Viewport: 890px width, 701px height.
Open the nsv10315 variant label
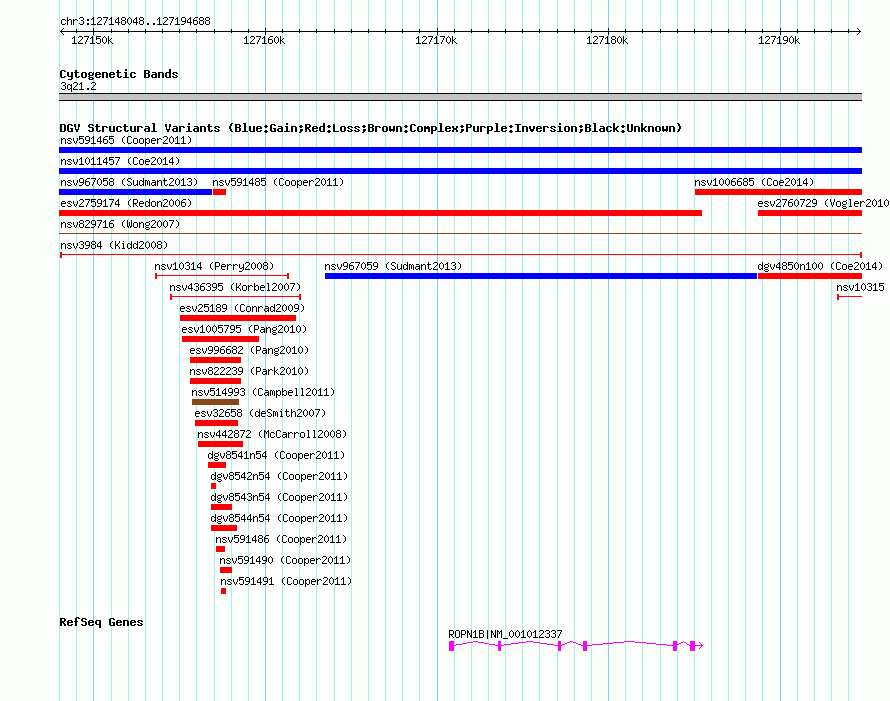click(860, 287)
